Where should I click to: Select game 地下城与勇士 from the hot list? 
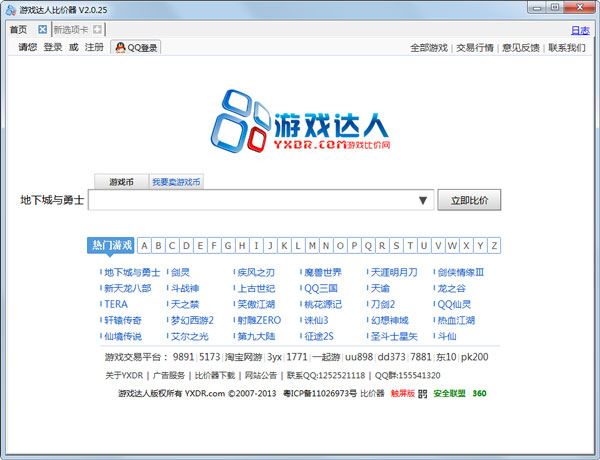click(x=132, y=272)
